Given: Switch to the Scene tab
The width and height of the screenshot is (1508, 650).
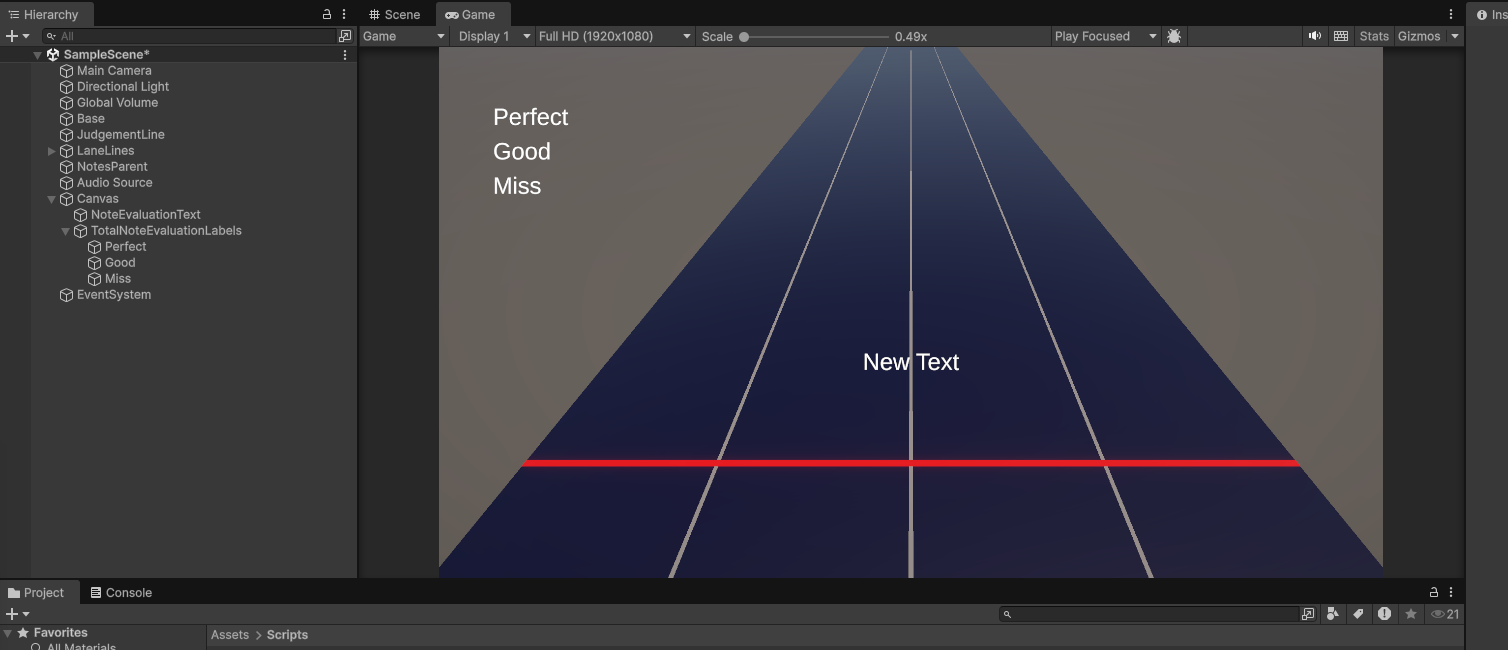Looking at the screenshot, I should (394, 14).
